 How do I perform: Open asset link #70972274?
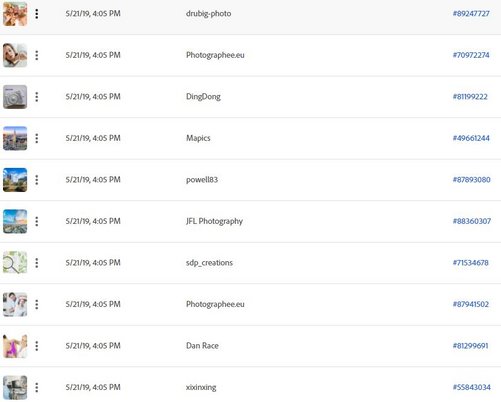471,55
